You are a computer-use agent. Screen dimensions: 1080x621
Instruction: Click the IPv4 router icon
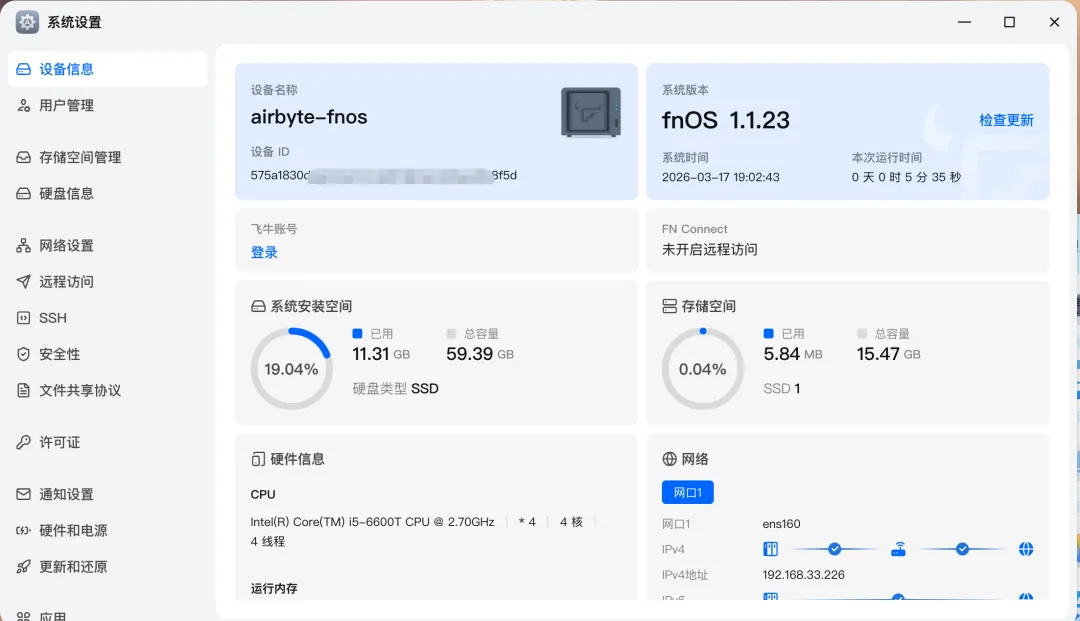click(x=898, y=549)
